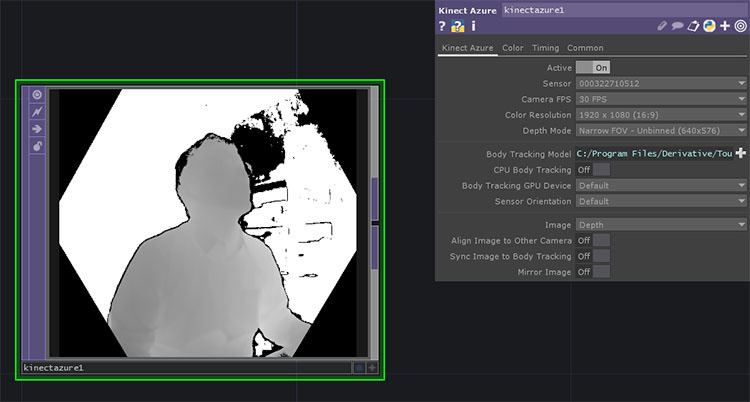This screenshot has height=402, width=750.
Task: Switch to the Color parameter tab
Action: tap(512, 48)
